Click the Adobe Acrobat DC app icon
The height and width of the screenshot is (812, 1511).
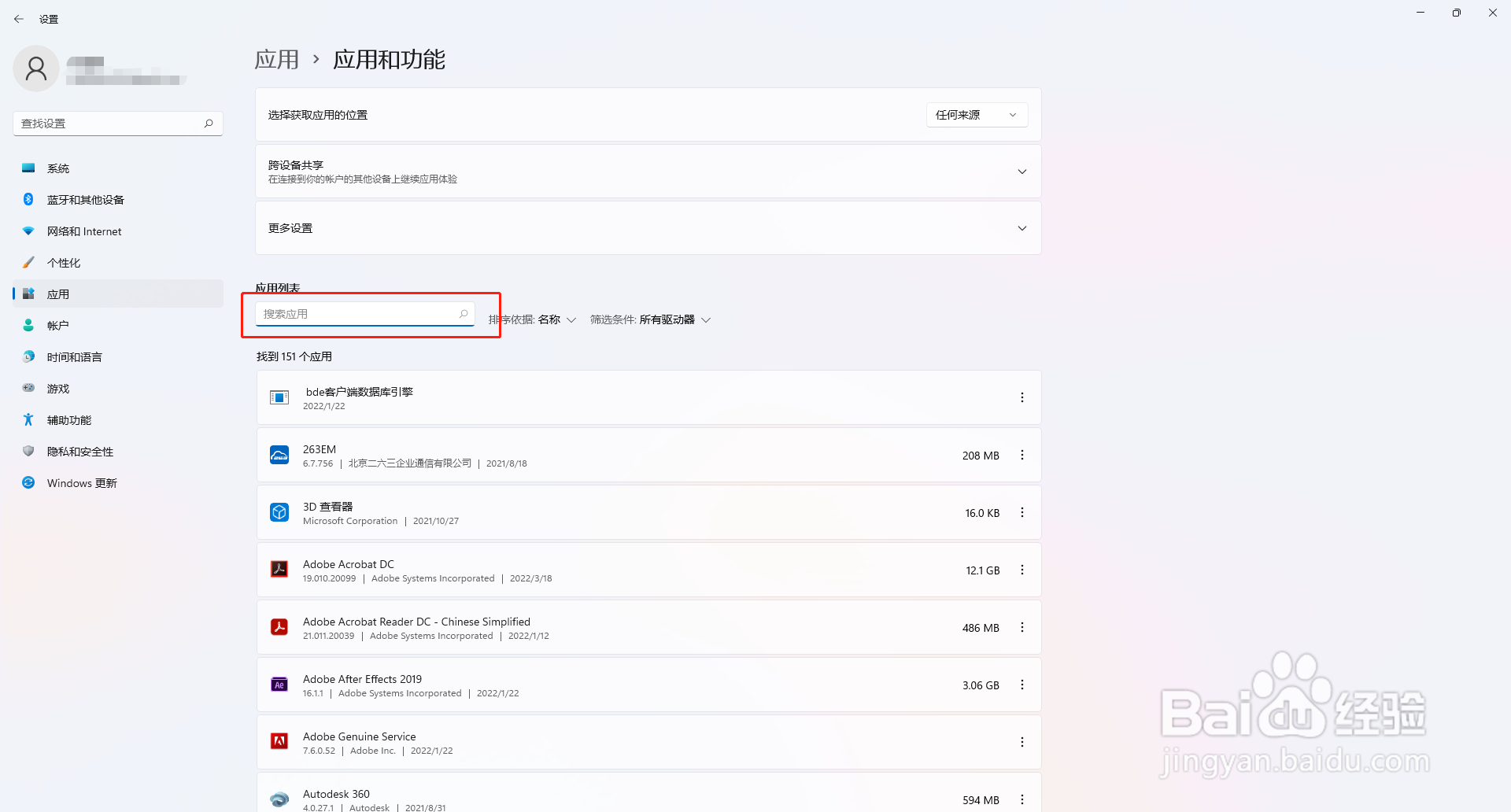click(x=279, y=569)
